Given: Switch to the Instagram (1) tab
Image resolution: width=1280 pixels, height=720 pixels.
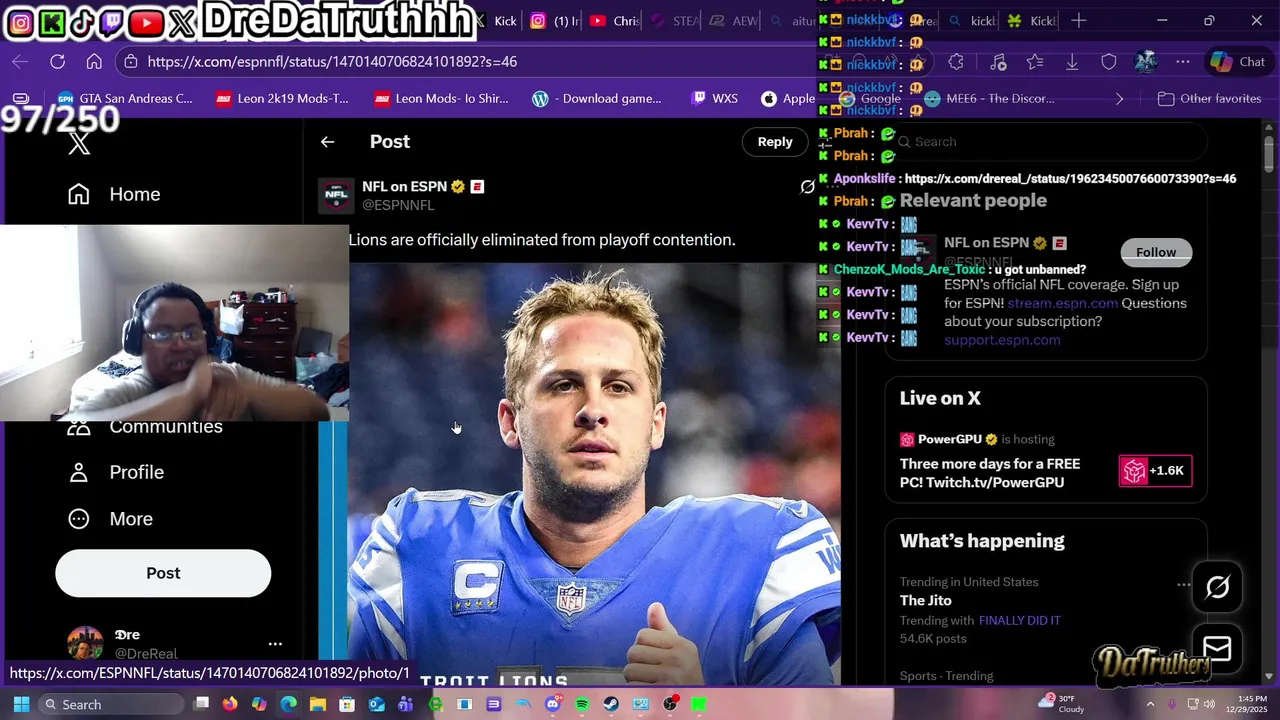Looking at the screenshot, I should tap(553, 21).
